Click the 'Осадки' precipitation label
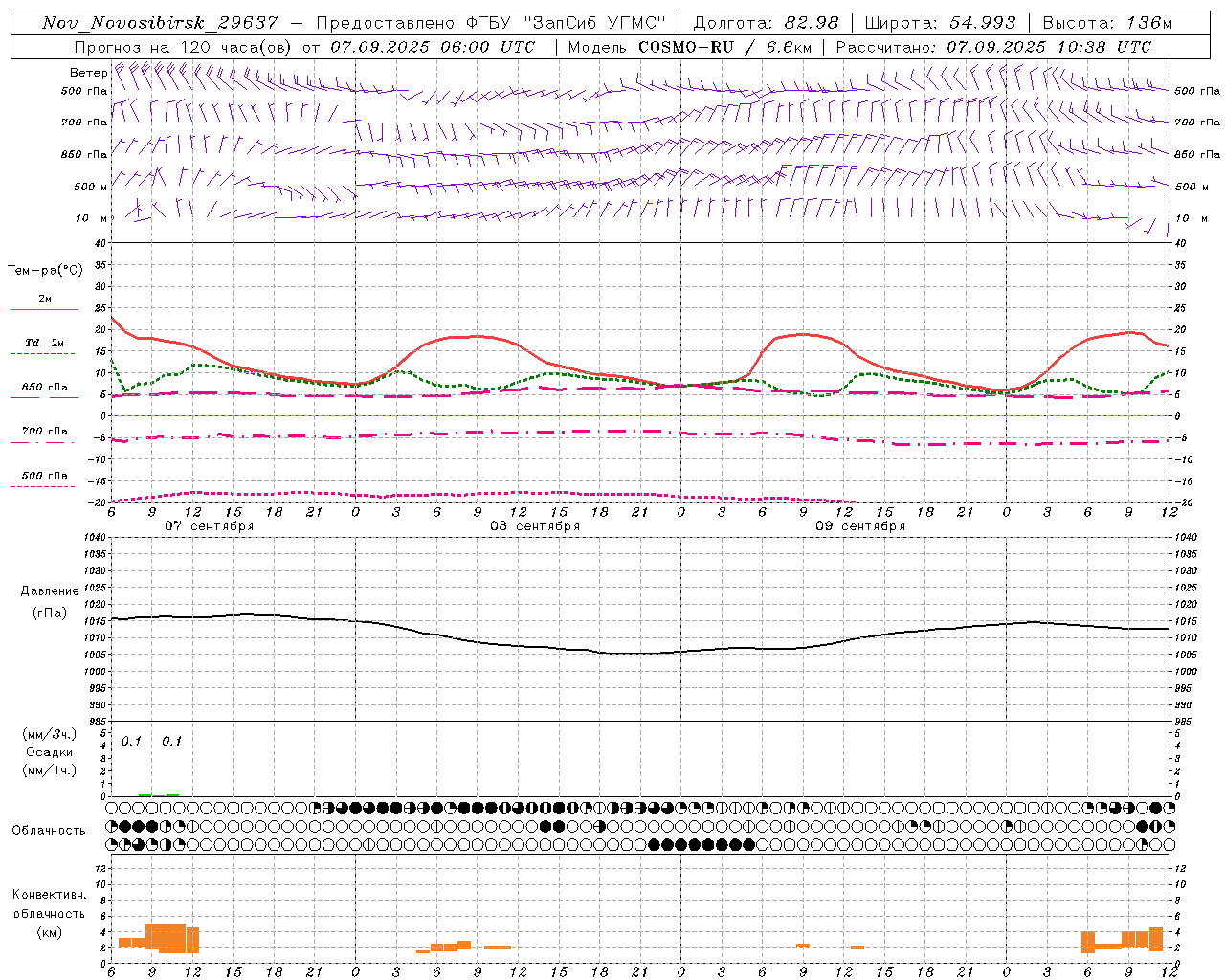 49,752
